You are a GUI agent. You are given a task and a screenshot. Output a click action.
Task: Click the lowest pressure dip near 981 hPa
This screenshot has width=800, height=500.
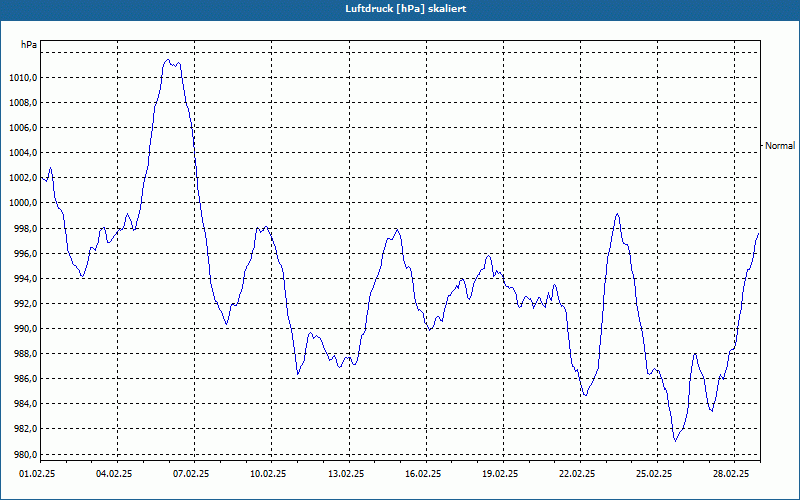(676, 441)
